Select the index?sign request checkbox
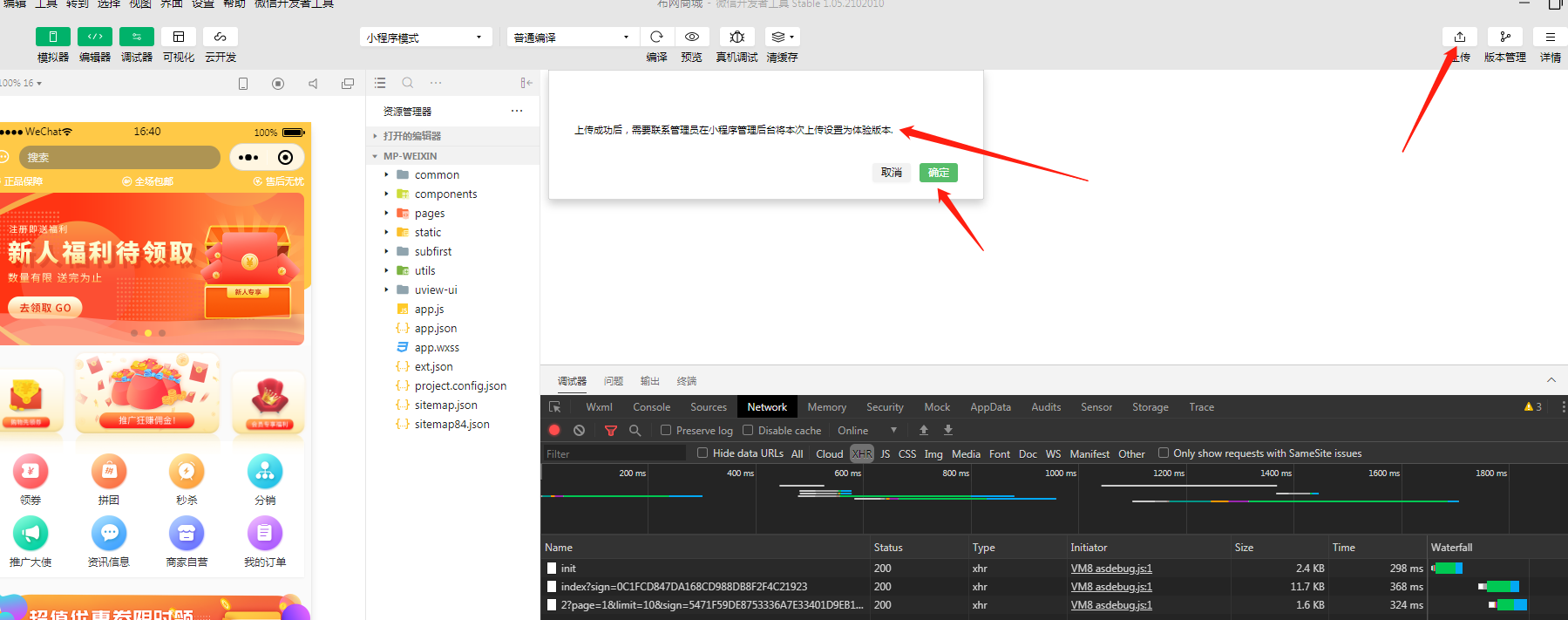This screenshot has width=1568, height=620. click(x=552, y=586)
